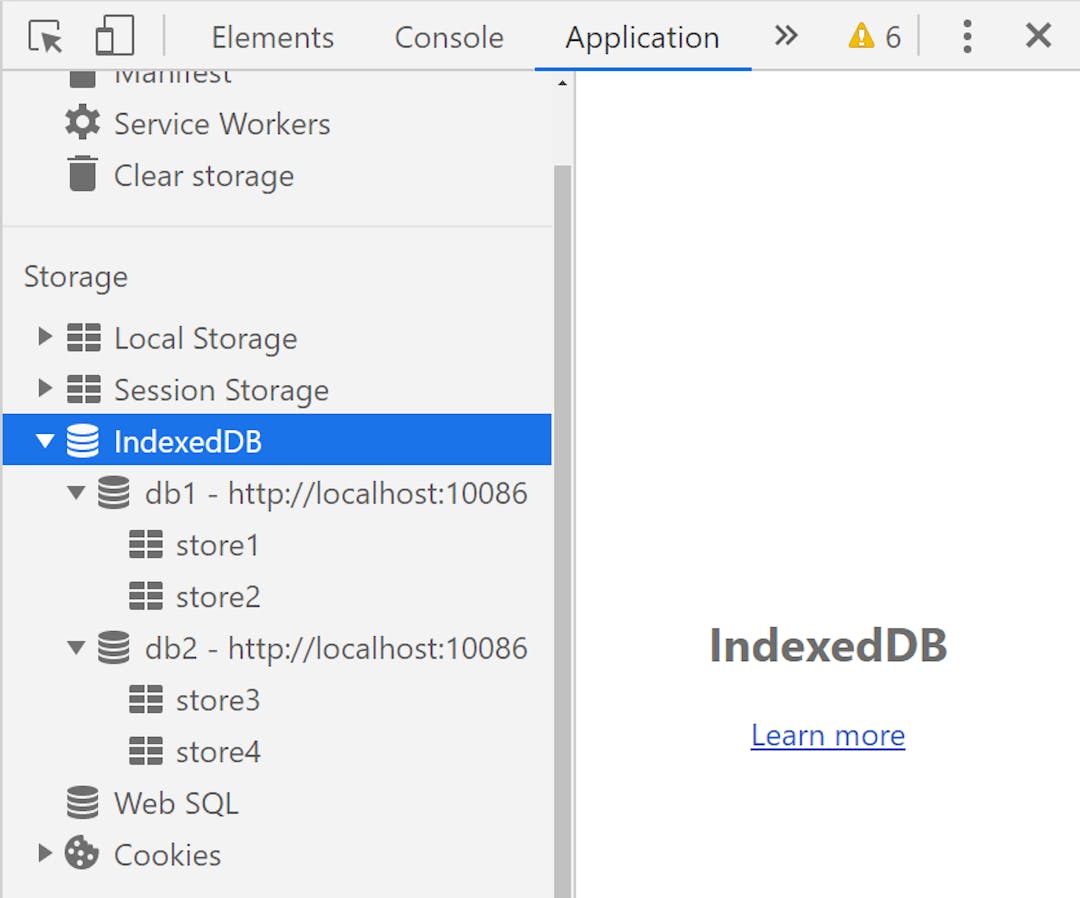
Task: Click the Cookies icon
Action: [81, 854]
